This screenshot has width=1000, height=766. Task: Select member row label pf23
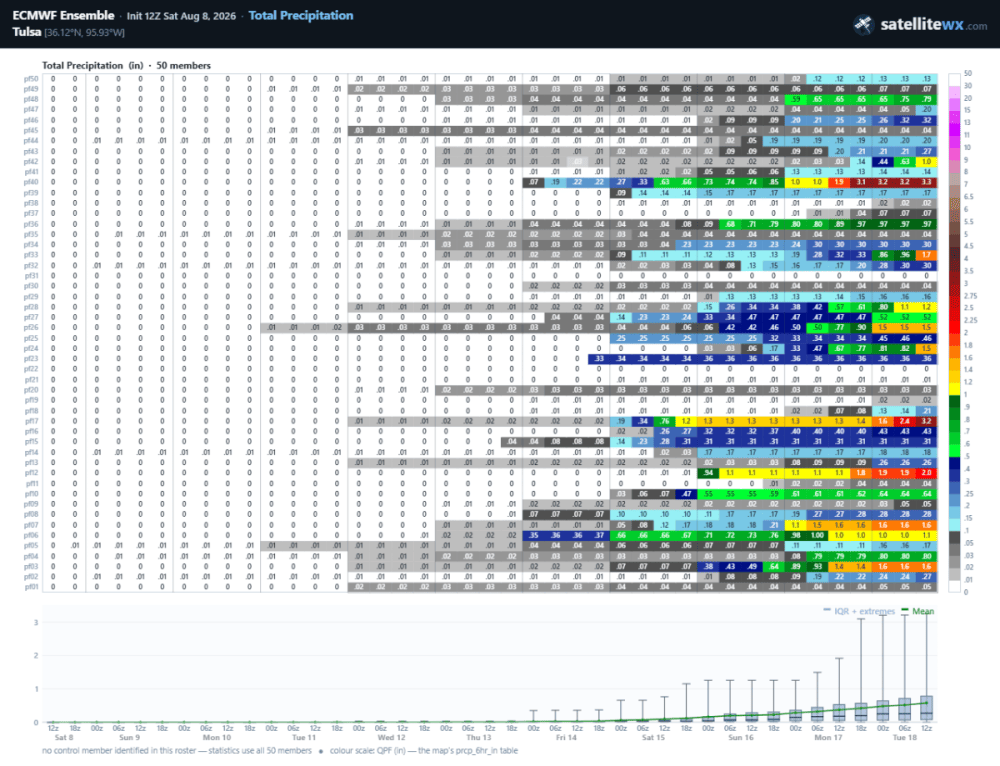click(31, 358)
